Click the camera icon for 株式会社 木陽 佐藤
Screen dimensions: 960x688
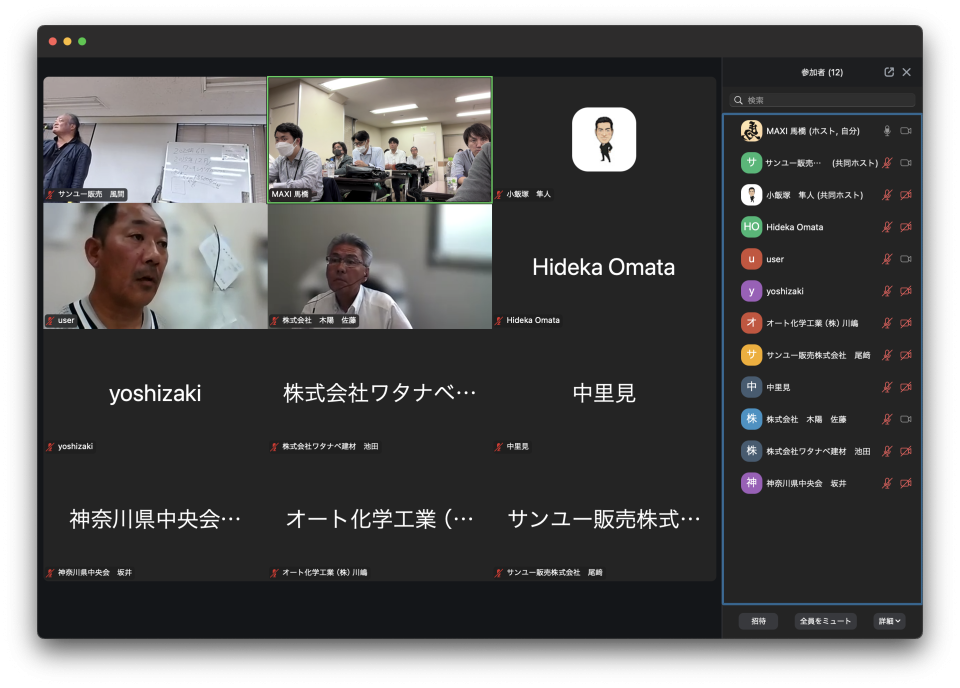[x=906, y=419]
